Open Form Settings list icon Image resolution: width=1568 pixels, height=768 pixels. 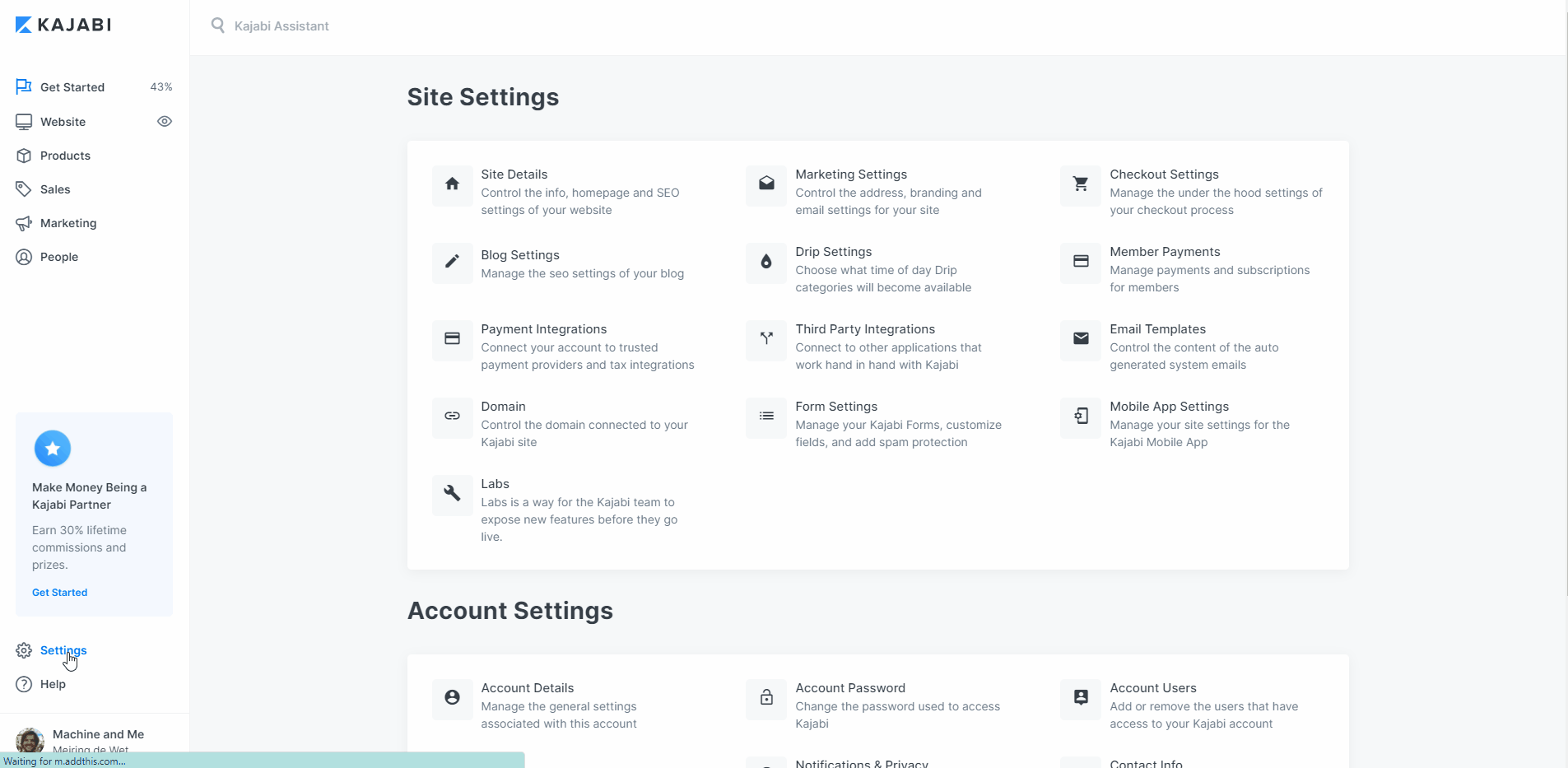(766, 417)
